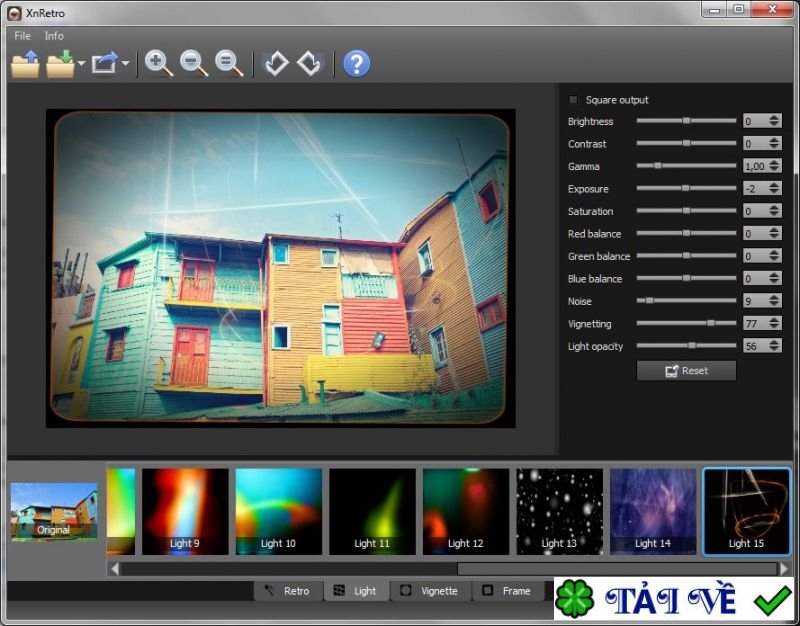
Task: Click the zoom out magnifier icon
Action: point(193,64)
